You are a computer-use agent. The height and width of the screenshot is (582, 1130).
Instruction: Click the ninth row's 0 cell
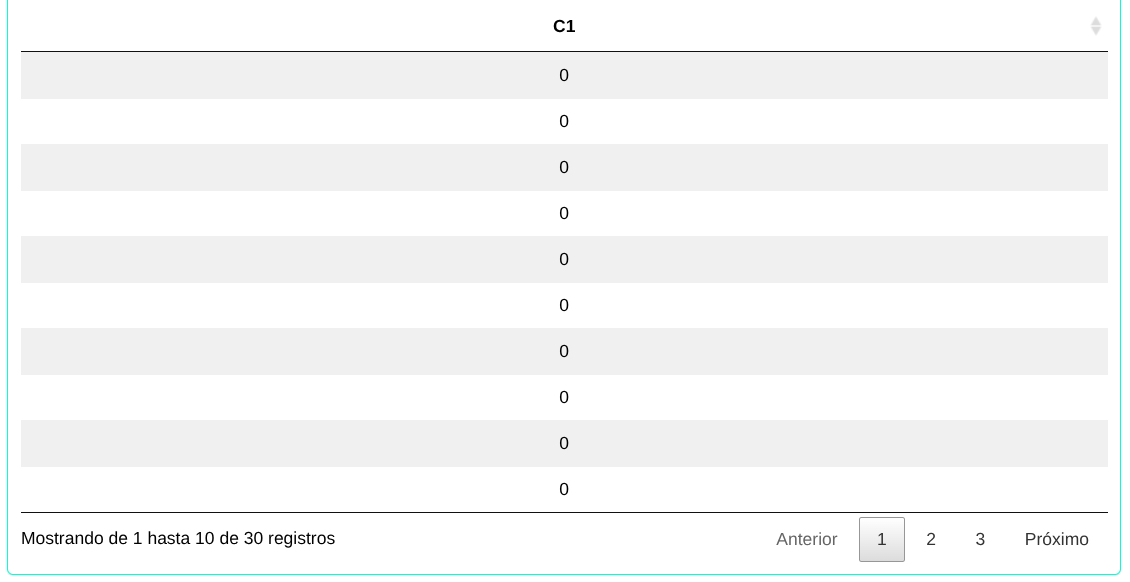[x=564, y=443]
